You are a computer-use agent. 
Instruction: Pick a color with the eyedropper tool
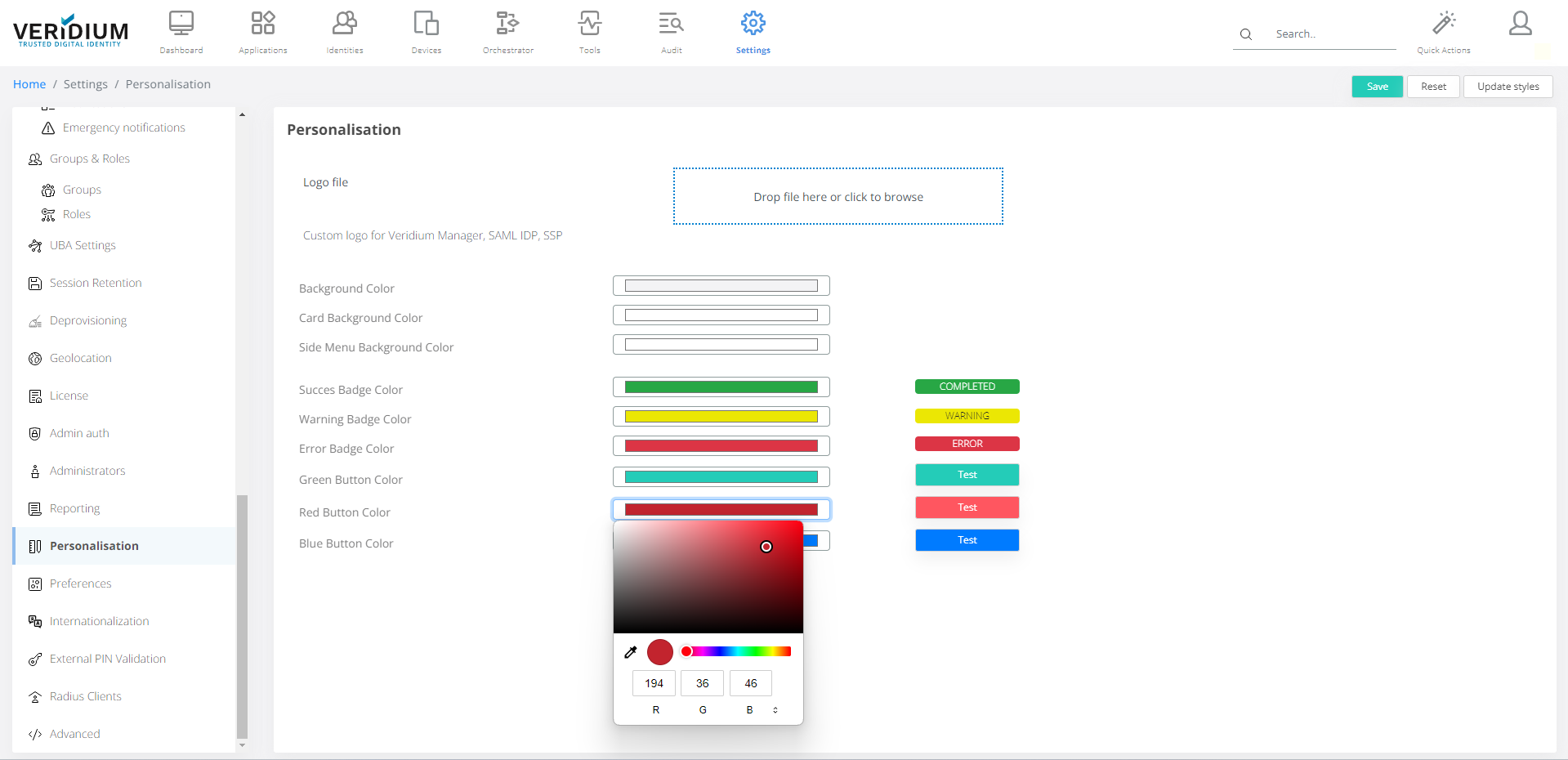point(631,652)
